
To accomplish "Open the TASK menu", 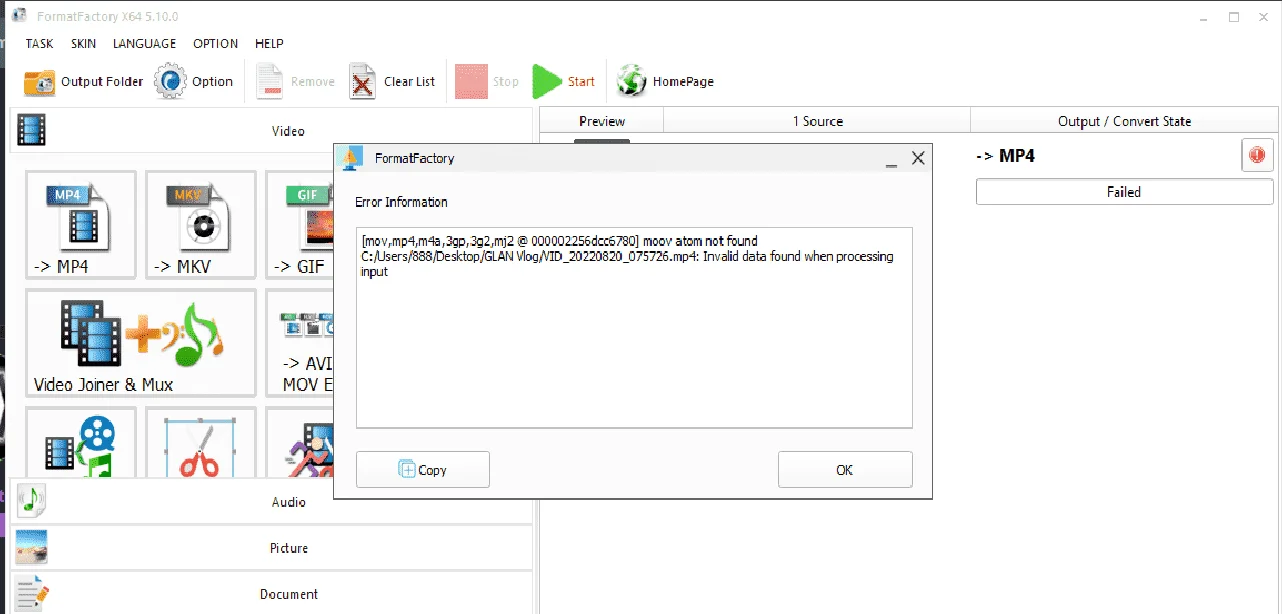I will tap(40, 44).
